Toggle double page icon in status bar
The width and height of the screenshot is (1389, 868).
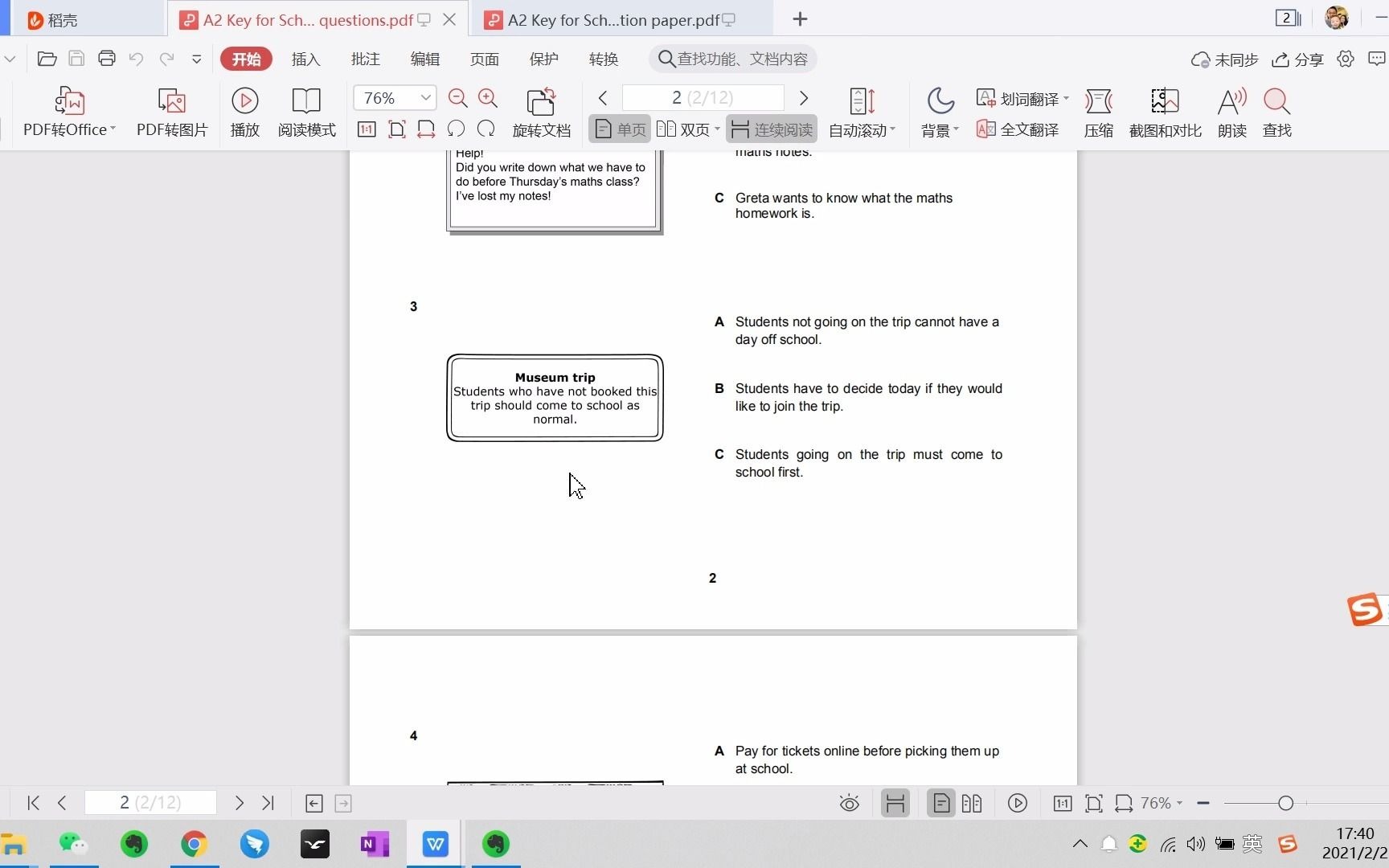point(972,803)
